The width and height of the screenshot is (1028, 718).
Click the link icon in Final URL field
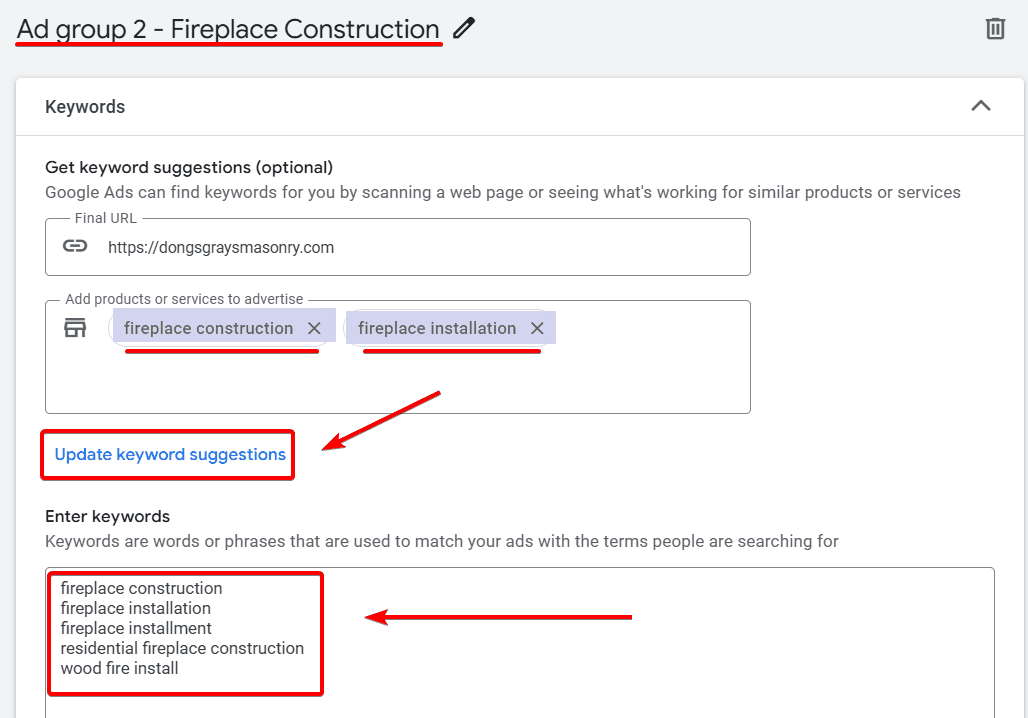point(75,246)
